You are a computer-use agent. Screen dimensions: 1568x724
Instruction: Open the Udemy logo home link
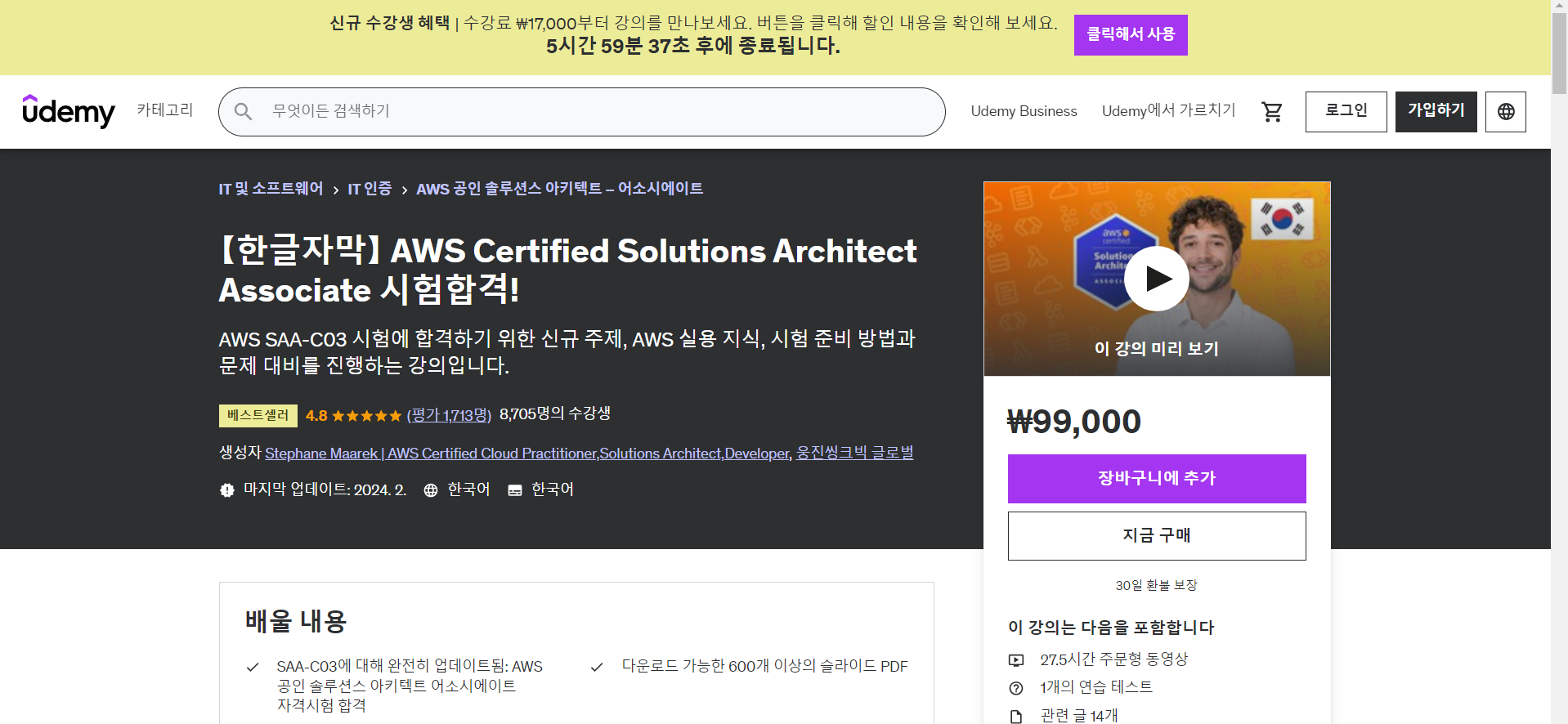[x=69, y=111]
